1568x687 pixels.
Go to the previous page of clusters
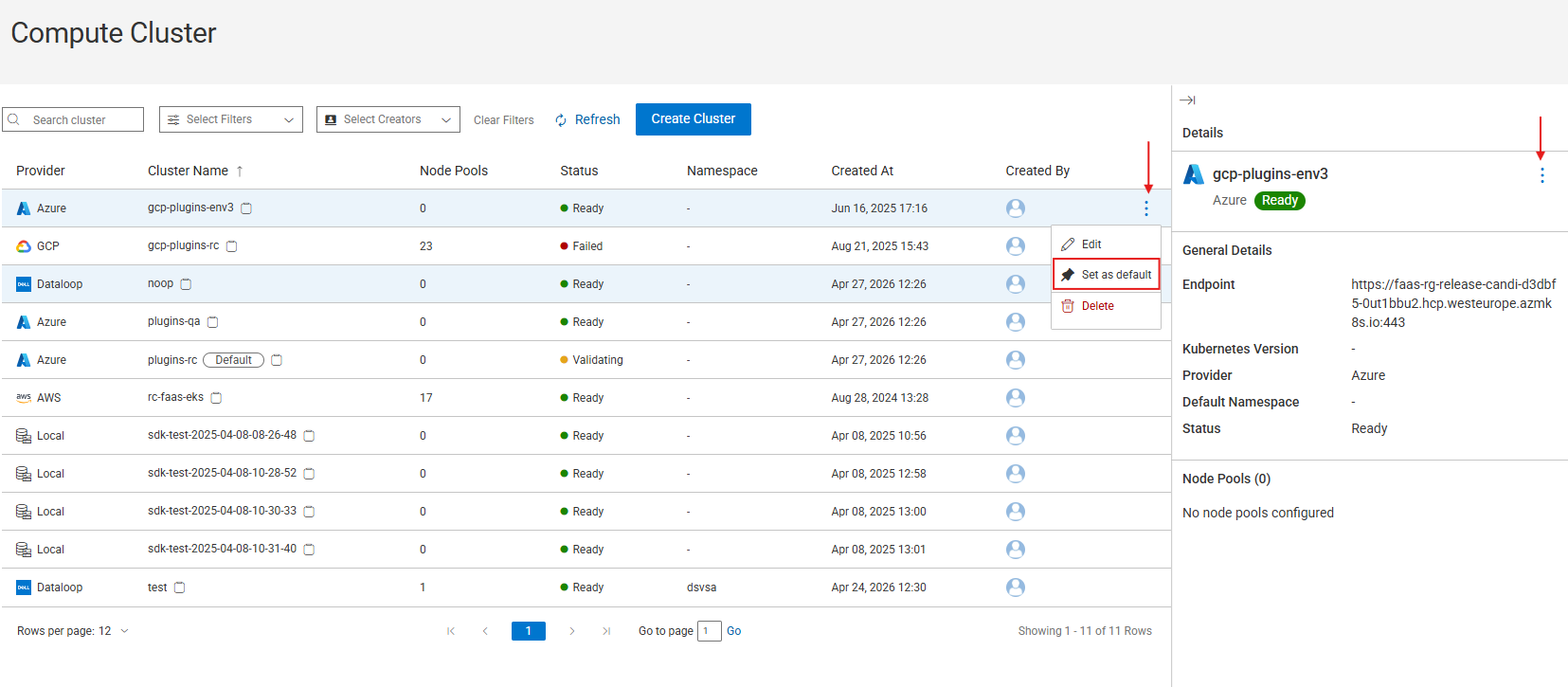(x=485, y=631)
